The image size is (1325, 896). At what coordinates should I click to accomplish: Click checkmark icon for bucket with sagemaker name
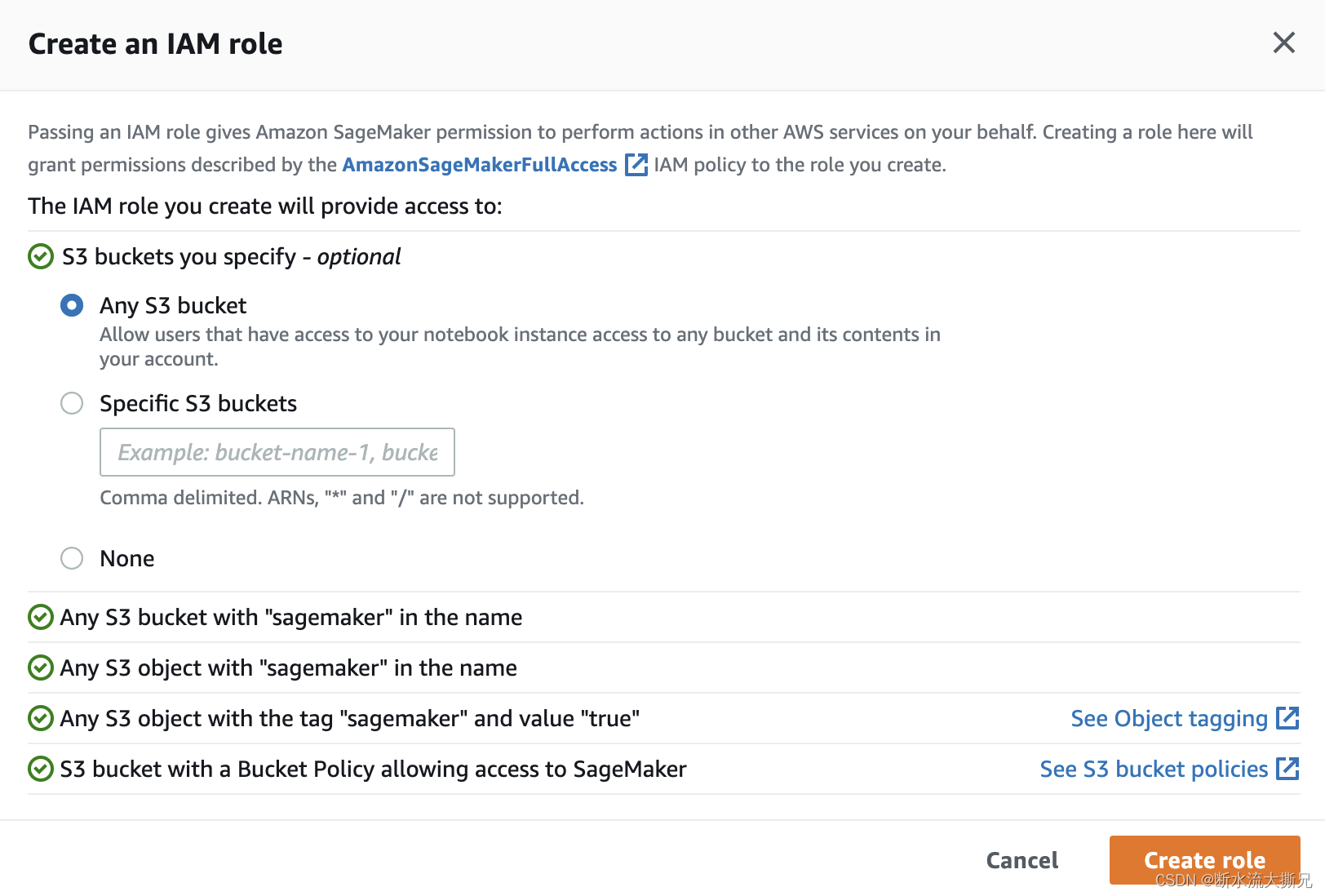click(x=41, y=617)
